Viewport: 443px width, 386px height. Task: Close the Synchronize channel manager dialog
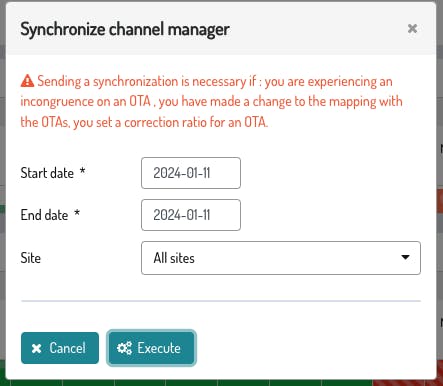(x=412, y=29)
